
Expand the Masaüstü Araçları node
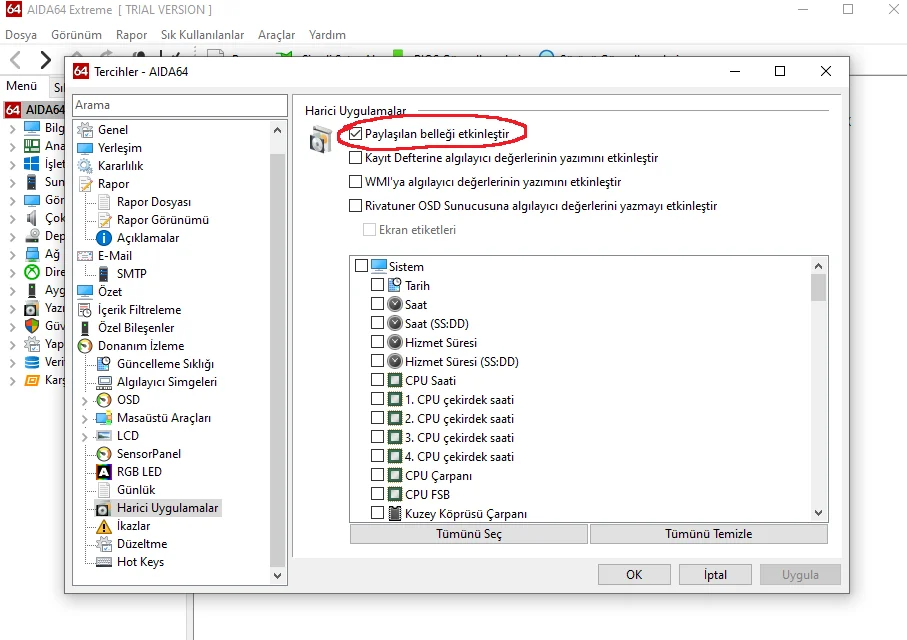(84, 418)
